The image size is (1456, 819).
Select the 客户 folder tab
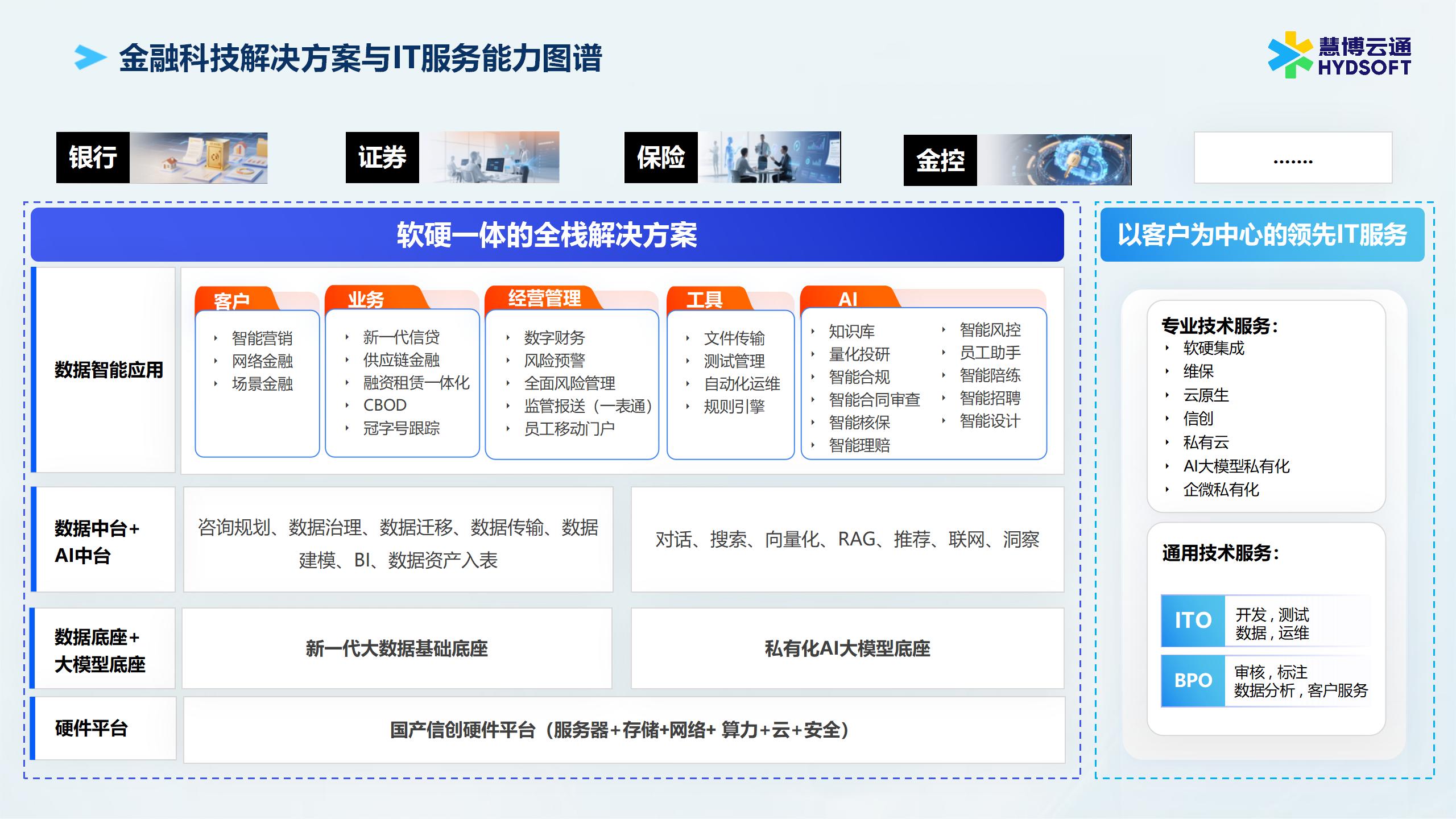tap(232, 300)
